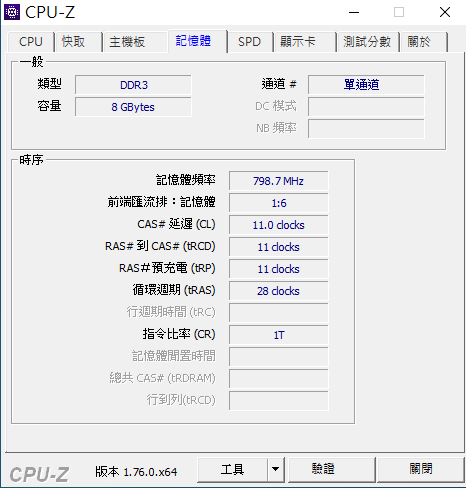The width and height of the screenshot is (466, 488).
Task: Click the CAS# 延遲 (CL) label
Action: 176,224
